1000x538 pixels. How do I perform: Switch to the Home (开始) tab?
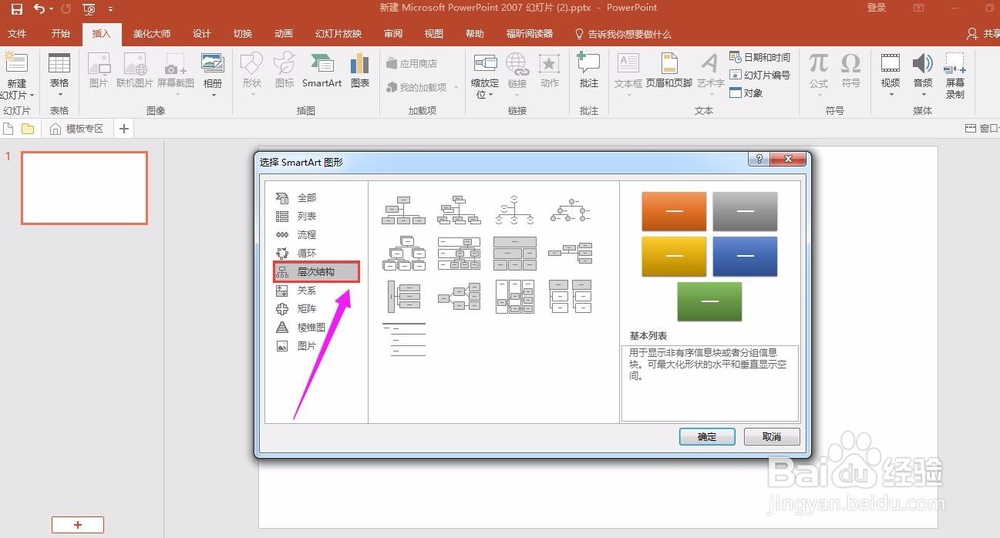pos(61,34)
